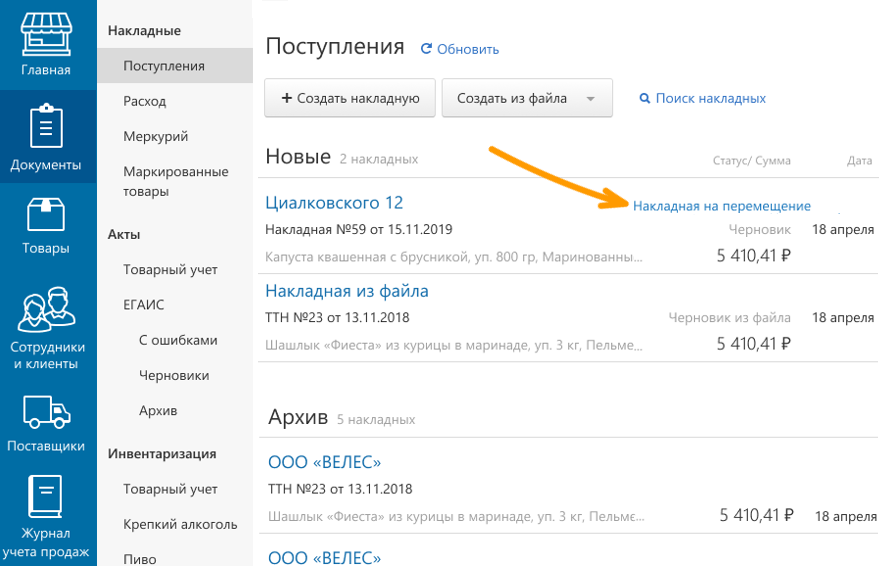The width and height of the screenshot is (883, 566).
Task: Click Статус/ Сумма column header
Action: (x=752, y=161)
